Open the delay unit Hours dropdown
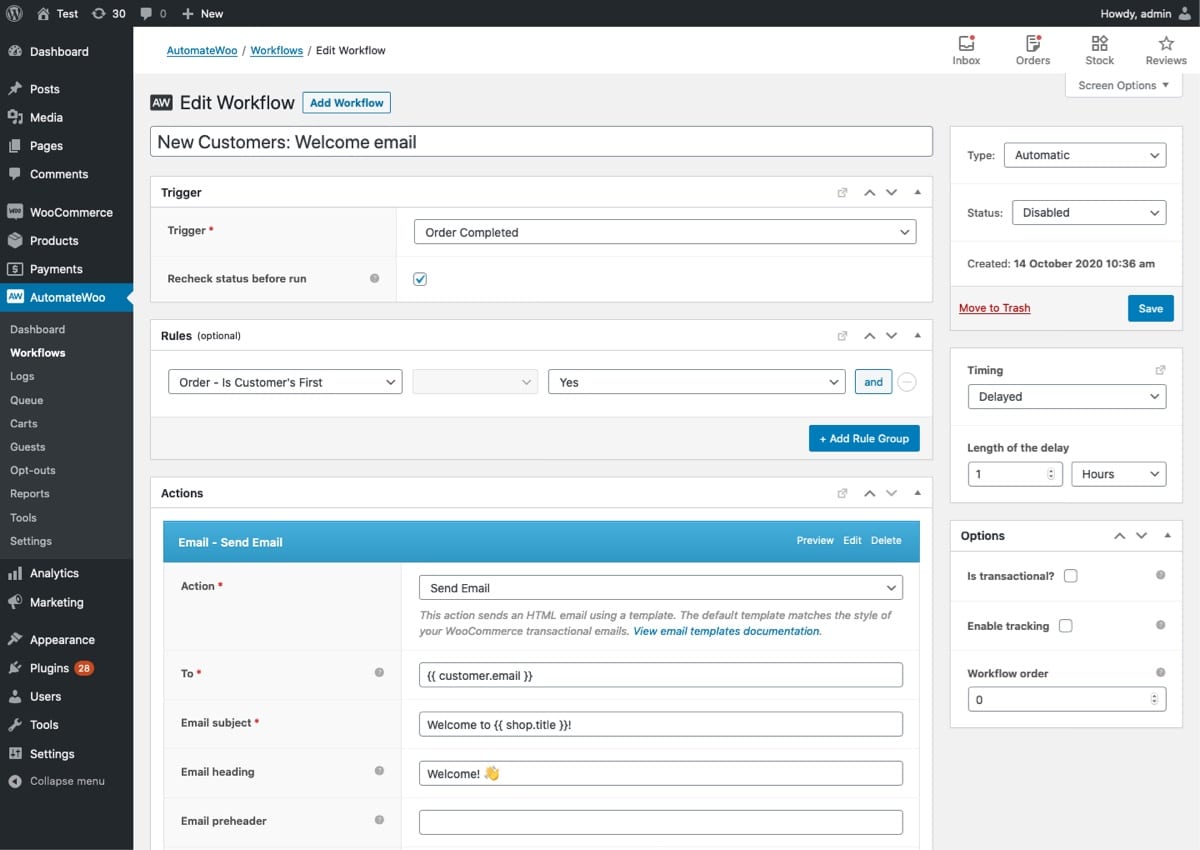This screenshot has height=850, width=1200. pos(1119,474)
